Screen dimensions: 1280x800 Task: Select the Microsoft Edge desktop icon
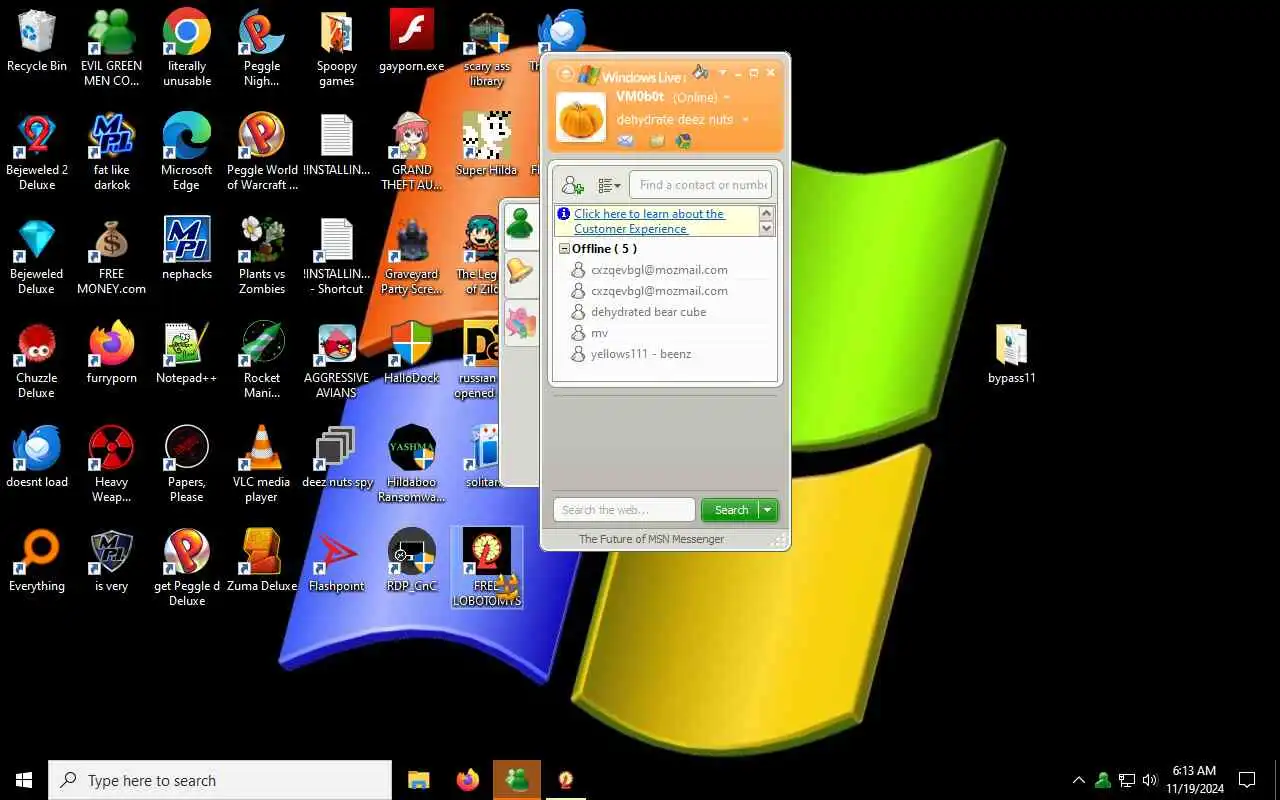[x=187, y=152]
